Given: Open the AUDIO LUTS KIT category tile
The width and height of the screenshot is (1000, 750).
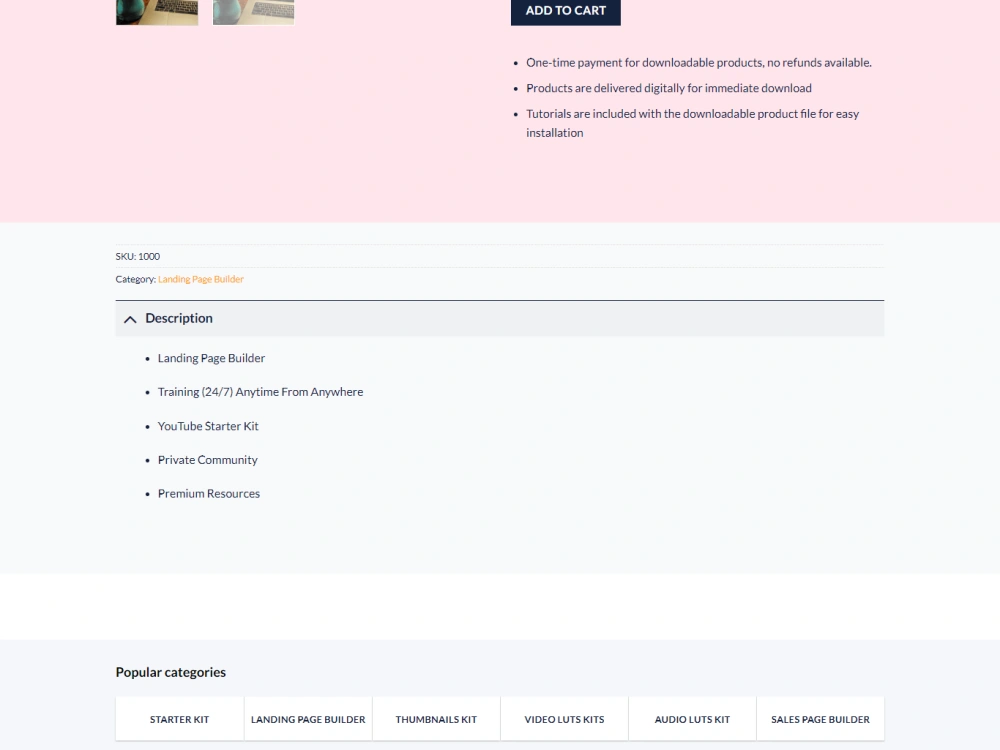Looking at the screenshot, I should (692, 718).
